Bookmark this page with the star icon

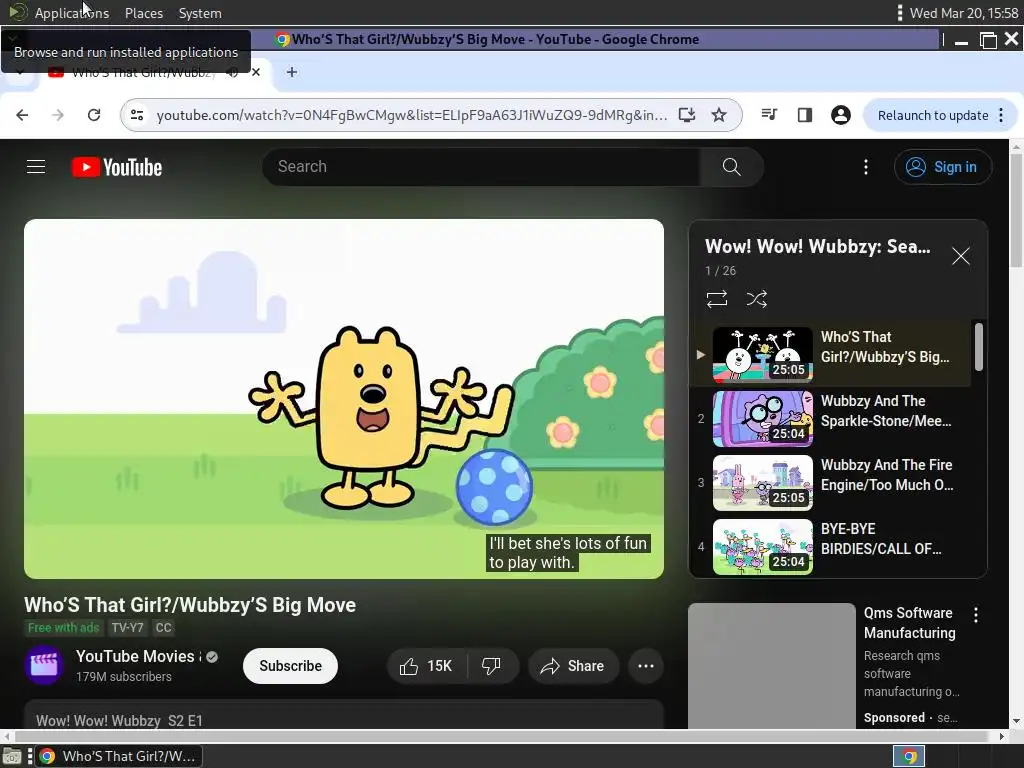[719, 115]
